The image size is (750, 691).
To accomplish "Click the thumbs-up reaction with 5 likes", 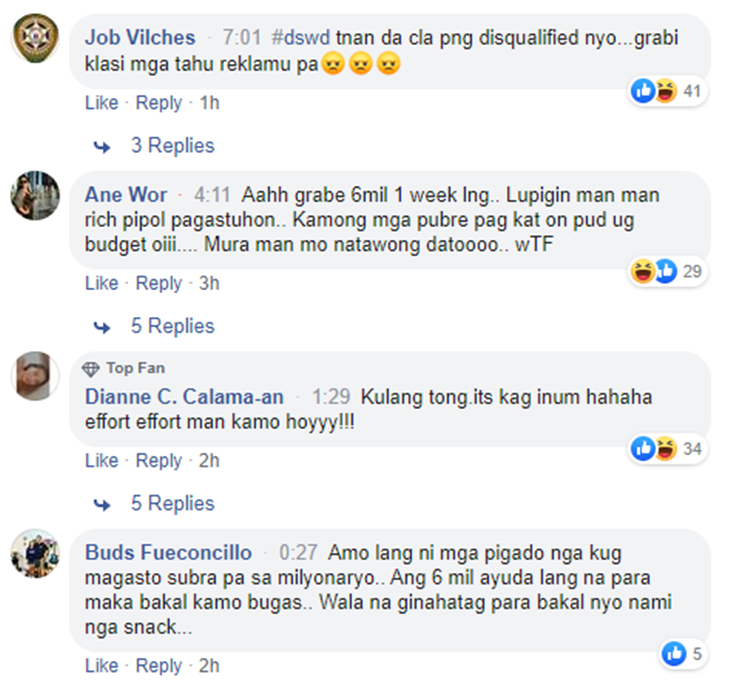I will pos(674,653).
